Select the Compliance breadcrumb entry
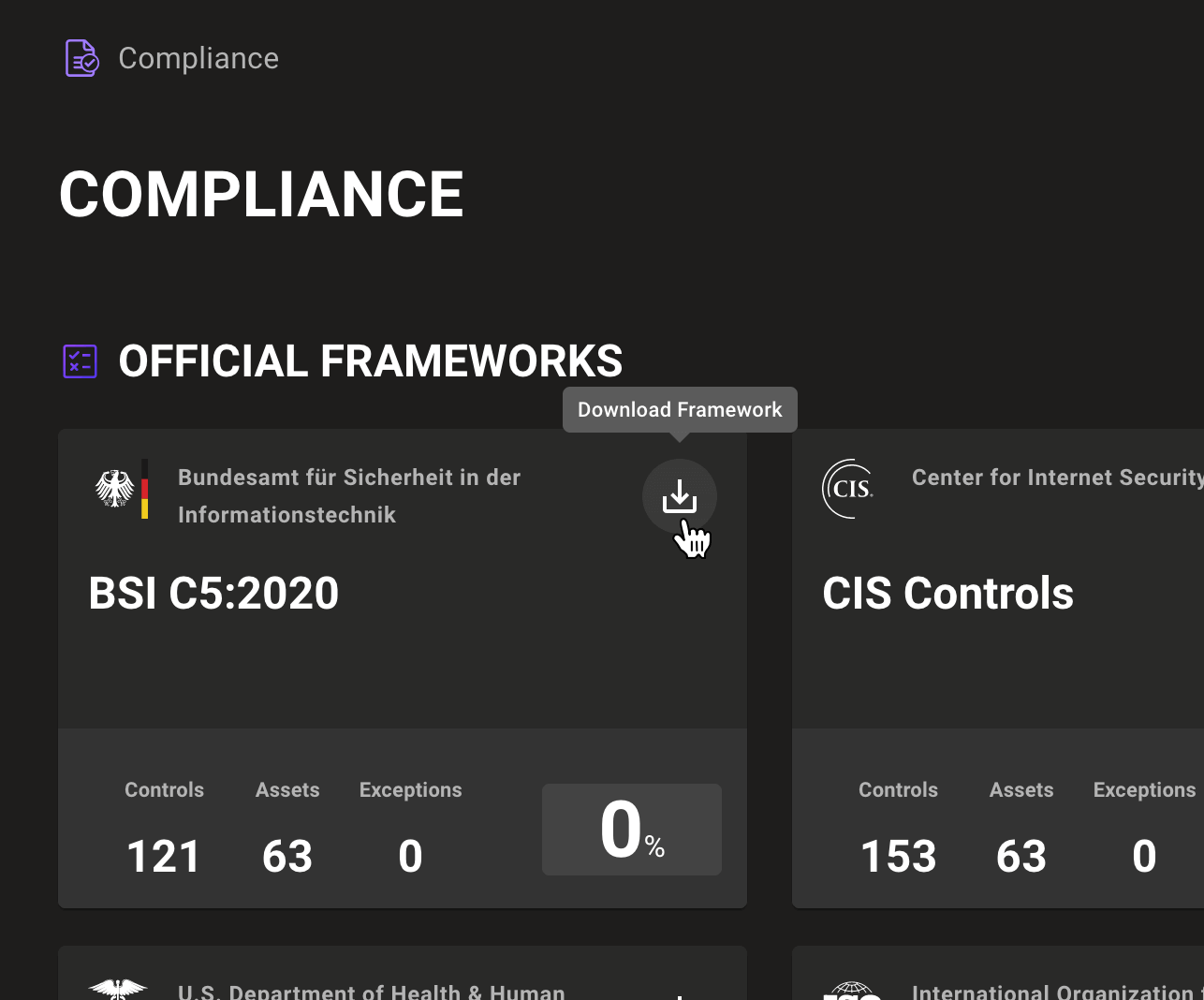 pos(198,57)
